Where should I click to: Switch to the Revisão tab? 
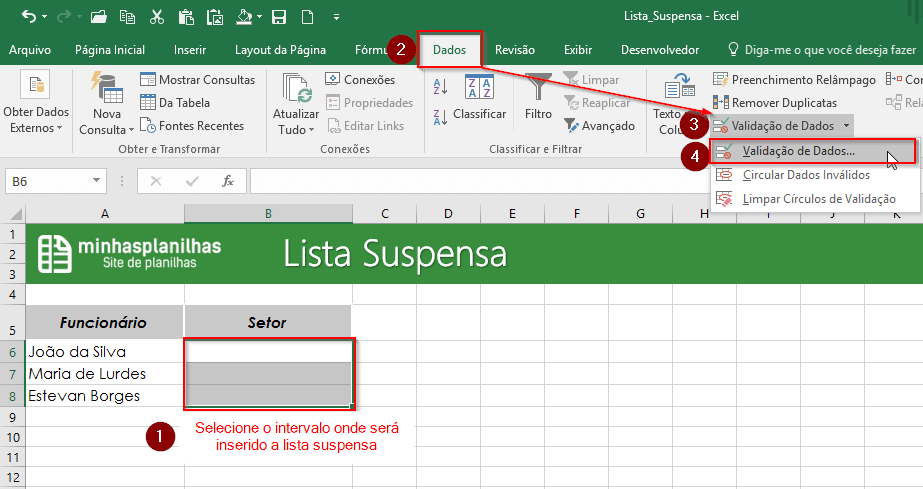[x=514, y=50]
